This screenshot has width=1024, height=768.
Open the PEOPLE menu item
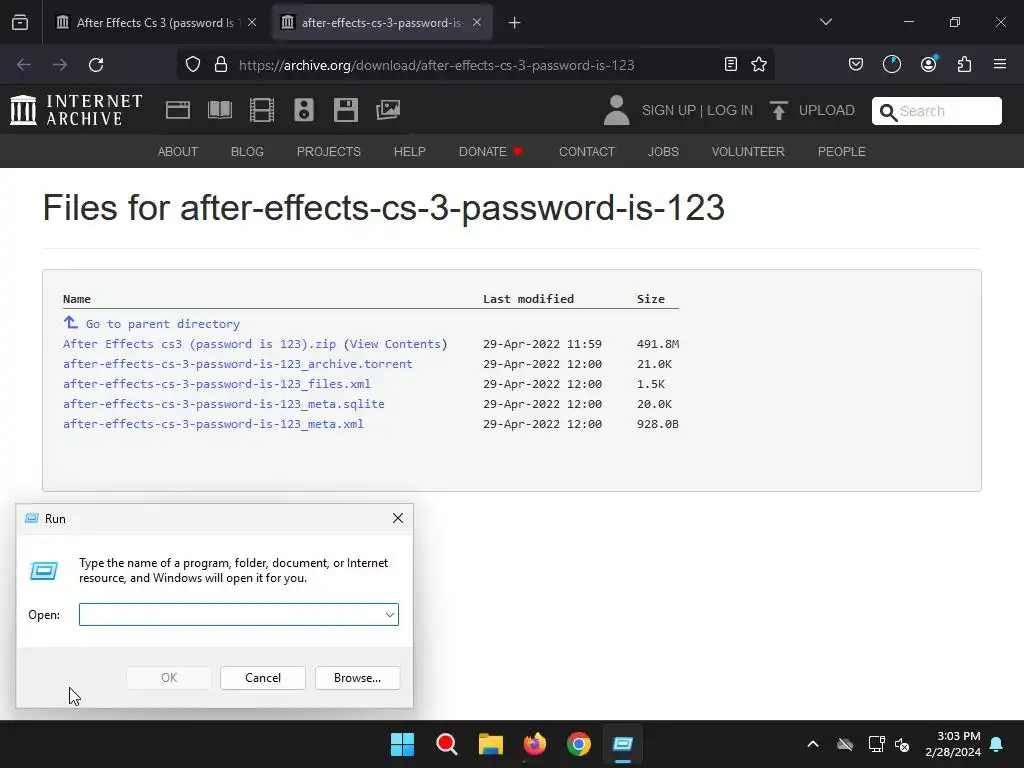point(841,152)
